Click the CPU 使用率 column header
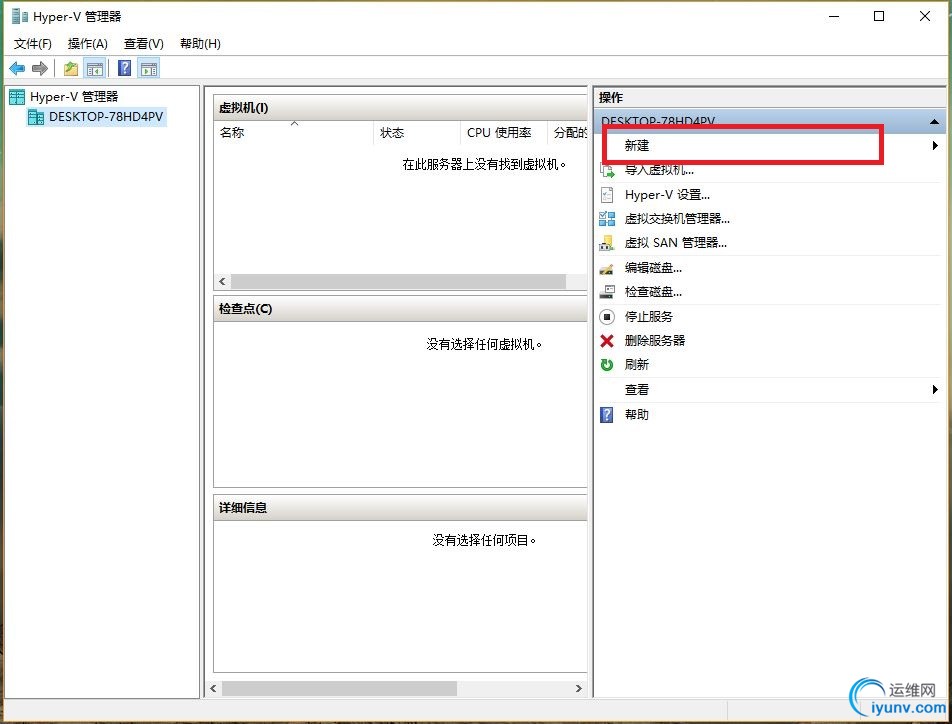952x724 pixels. pos(504,132)
